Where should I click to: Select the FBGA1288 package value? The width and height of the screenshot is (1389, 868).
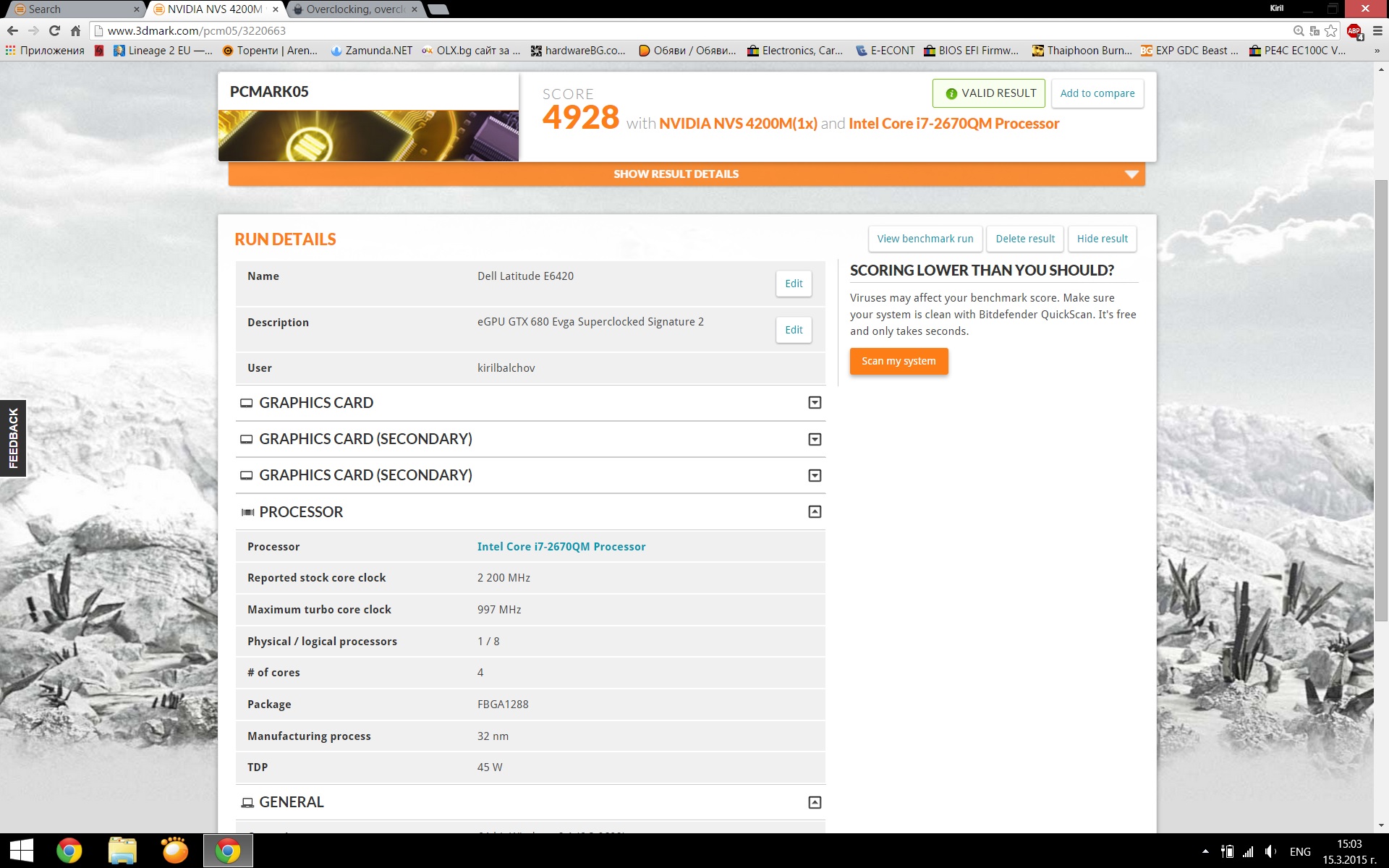[503, 705]
